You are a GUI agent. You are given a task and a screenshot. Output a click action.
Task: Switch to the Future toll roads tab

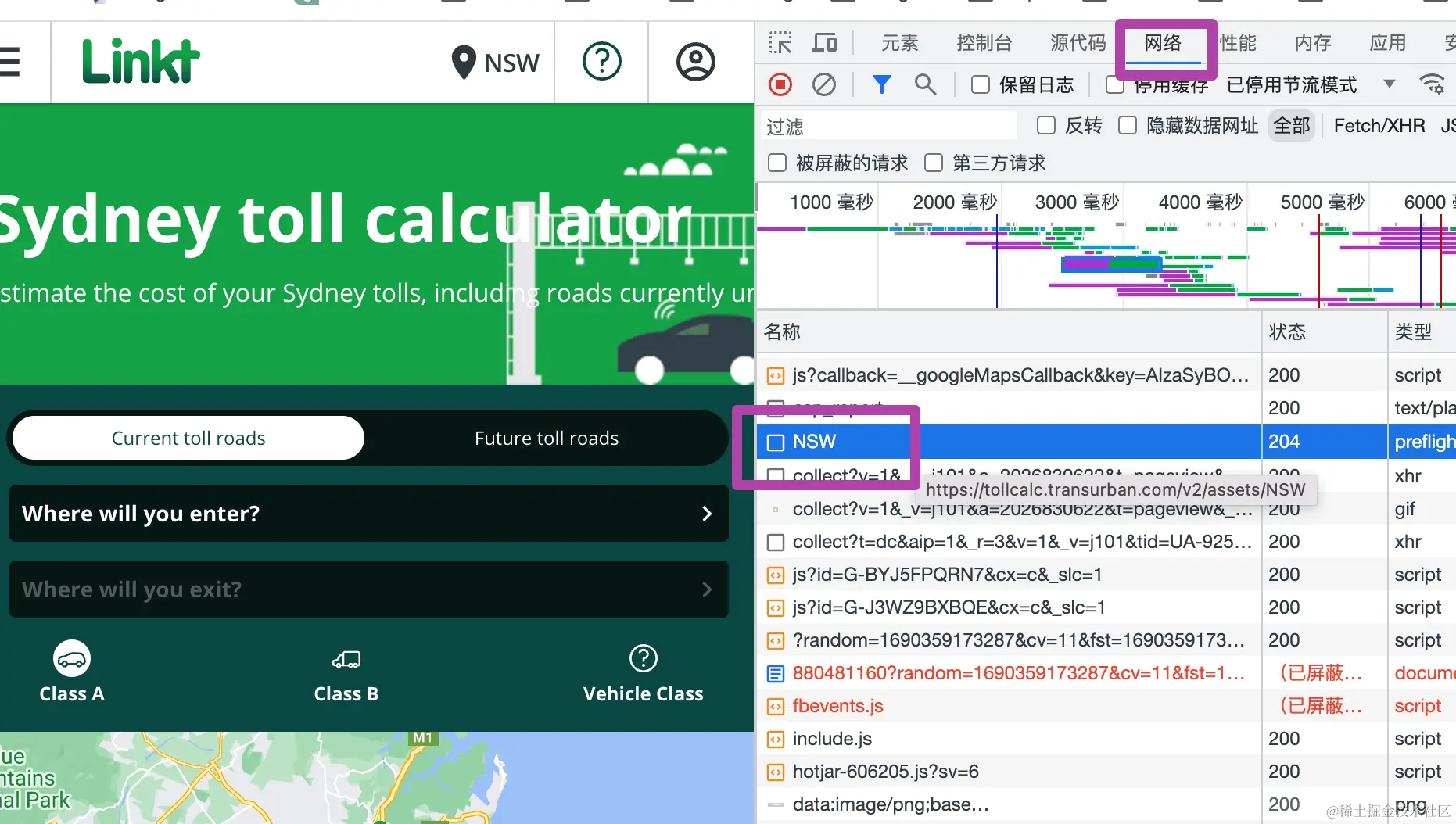546,438
